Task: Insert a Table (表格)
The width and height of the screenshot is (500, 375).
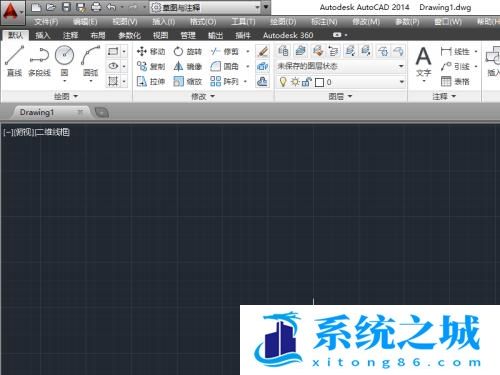Action: [x=455, y=81]
